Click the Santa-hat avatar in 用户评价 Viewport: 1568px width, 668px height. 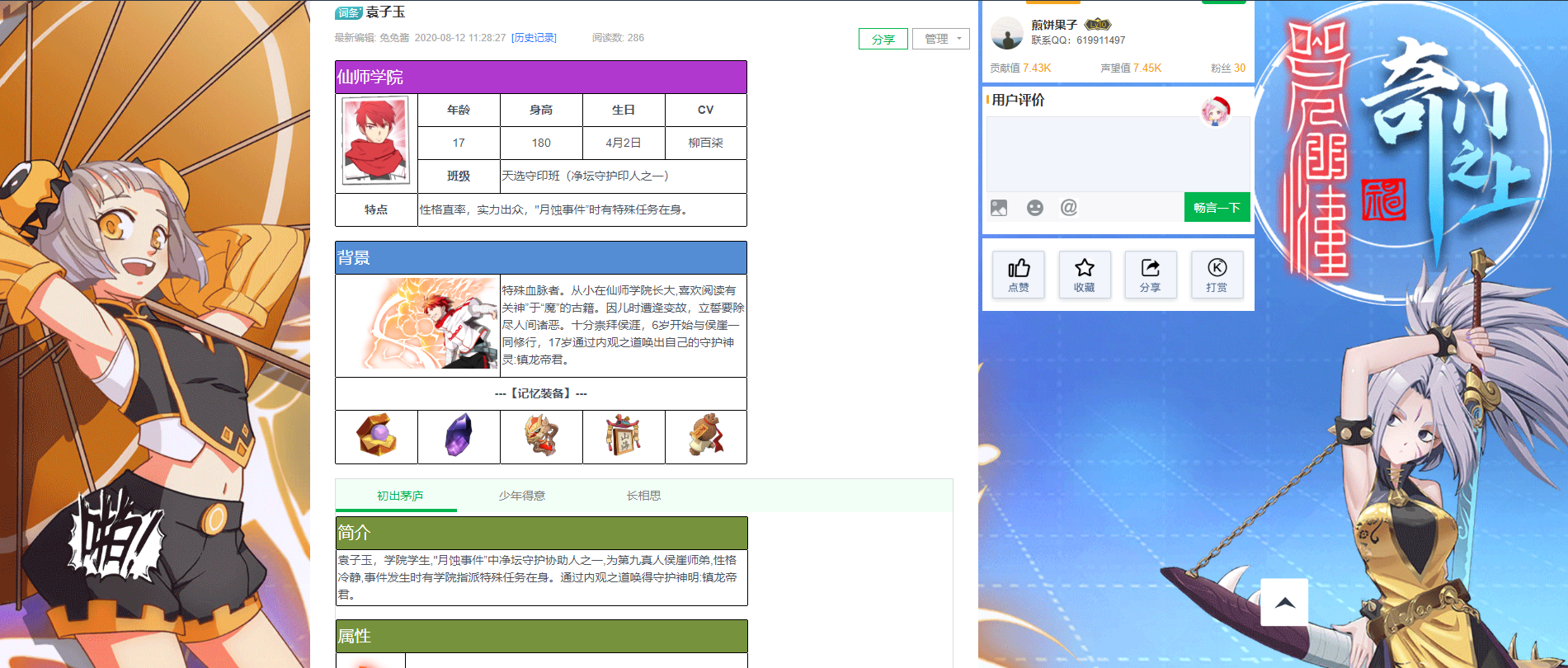point(1216,111)
